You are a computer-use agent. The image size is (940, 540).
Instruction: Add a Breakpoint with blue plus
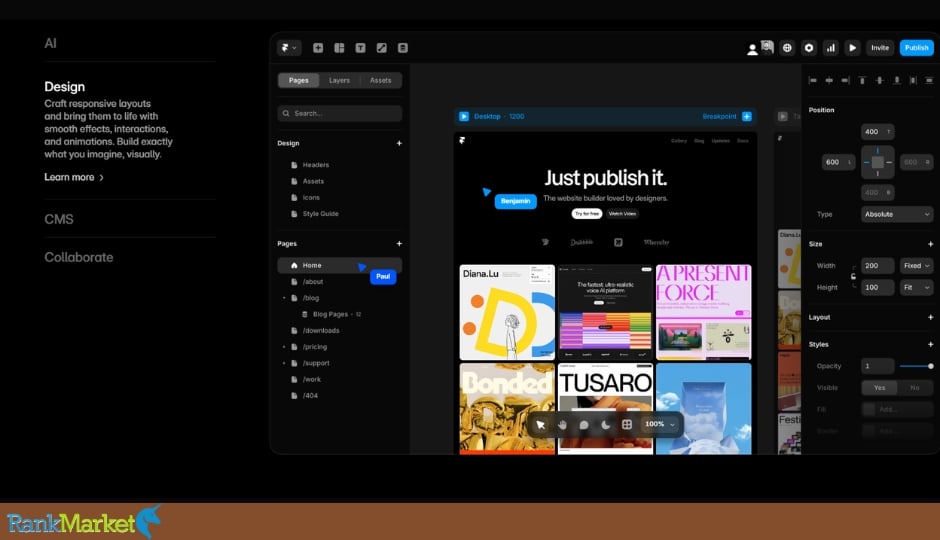pyautogui.click(x=747, y=117)
